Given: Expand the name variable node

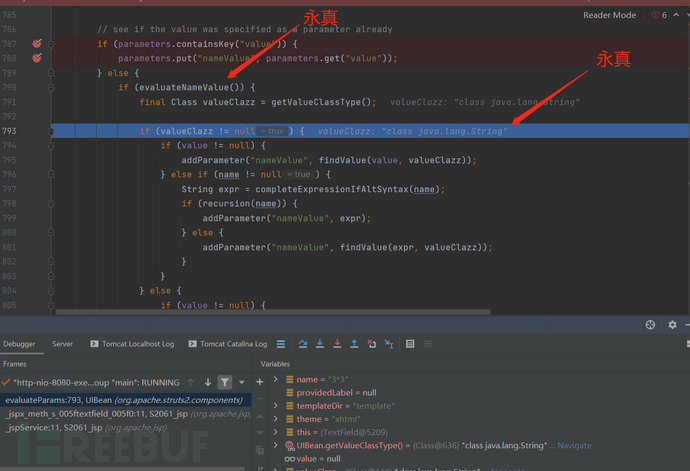Looking at the screenshot, I should pos(277,381).
